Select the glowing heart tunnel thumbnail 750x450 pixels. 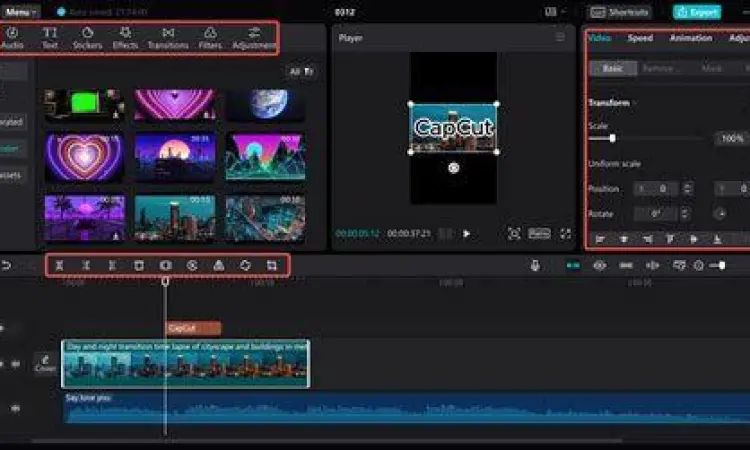click(x=84, y=157)
